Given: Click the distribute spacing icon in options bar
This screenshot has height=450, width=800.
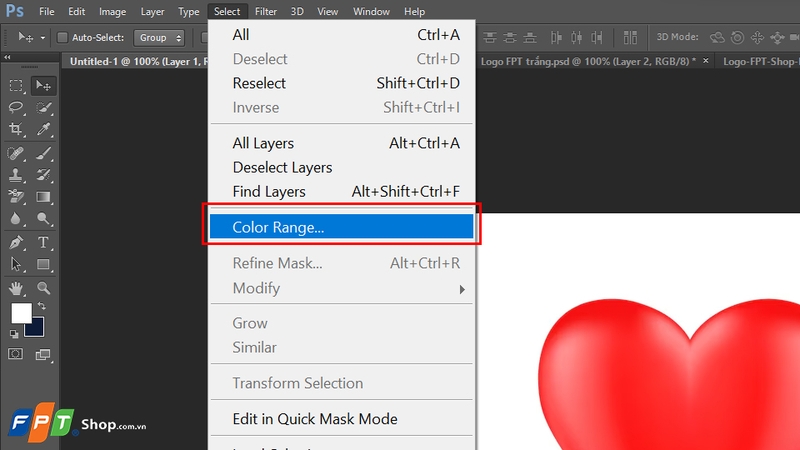Looking at the screenshot, I should pos(630,37).
